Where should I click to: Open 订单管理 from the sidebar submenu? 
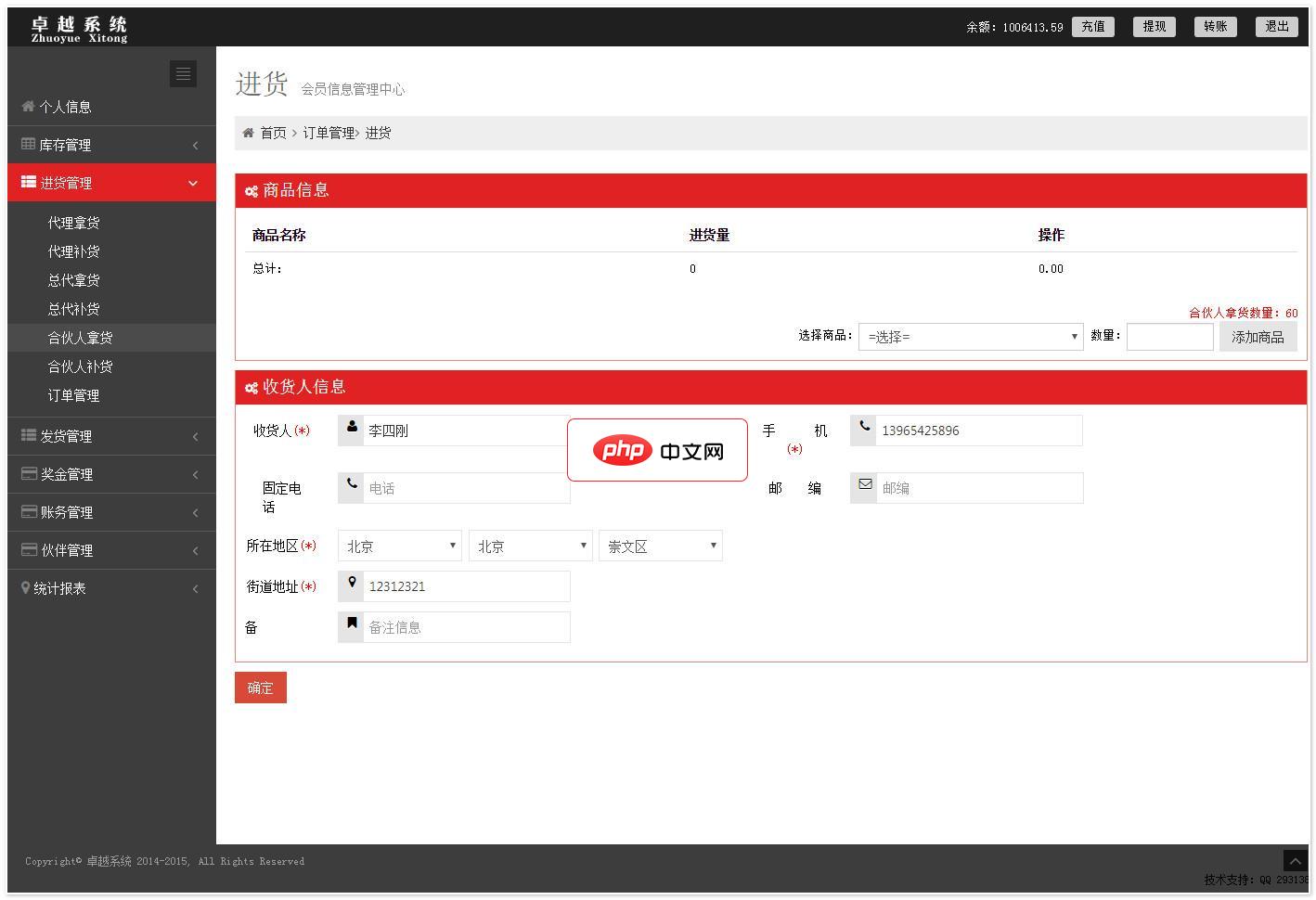(x=74, y=394)
